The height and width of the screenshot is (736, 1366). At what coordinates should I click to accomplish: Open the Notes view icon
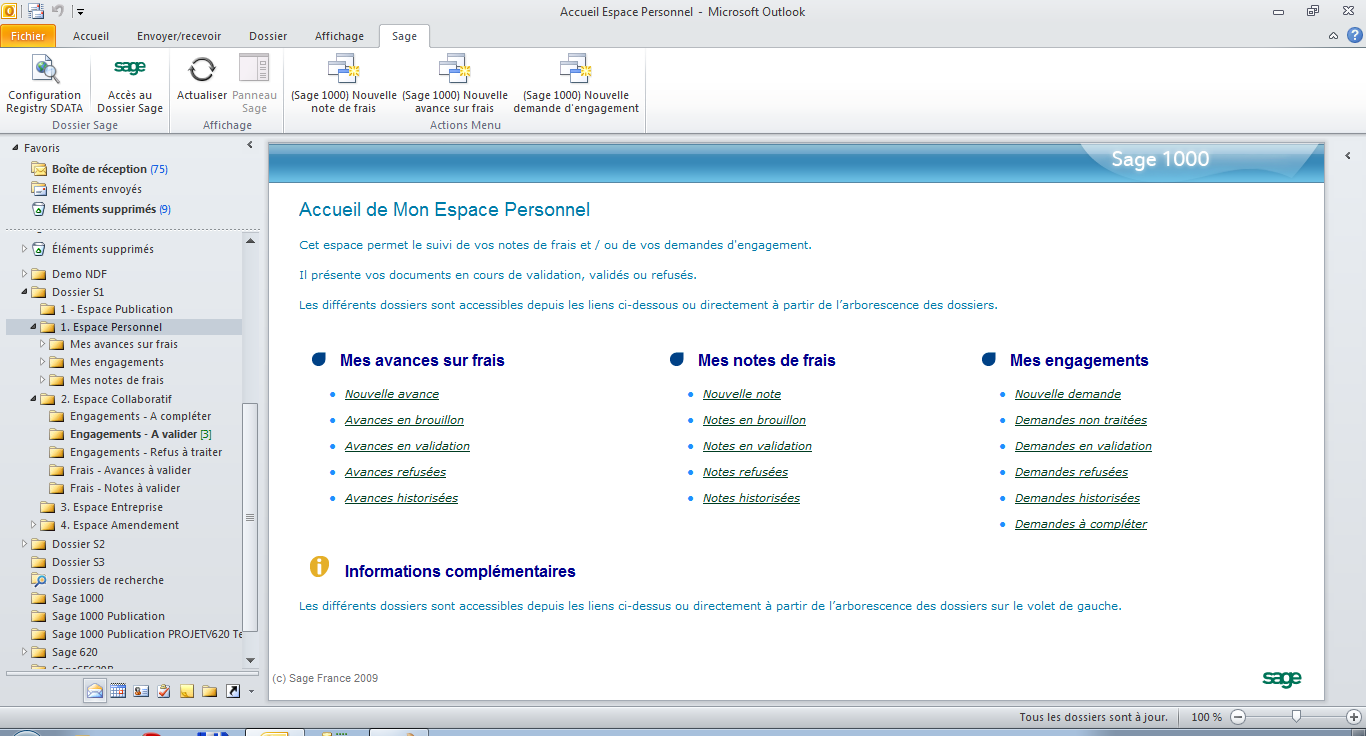click(x=187, y=690)
